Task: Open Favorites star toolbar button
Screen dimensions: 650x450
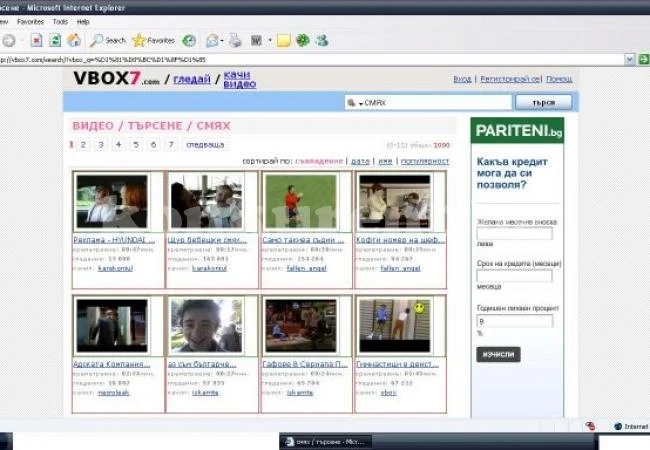Action: [x=153, y=40]
